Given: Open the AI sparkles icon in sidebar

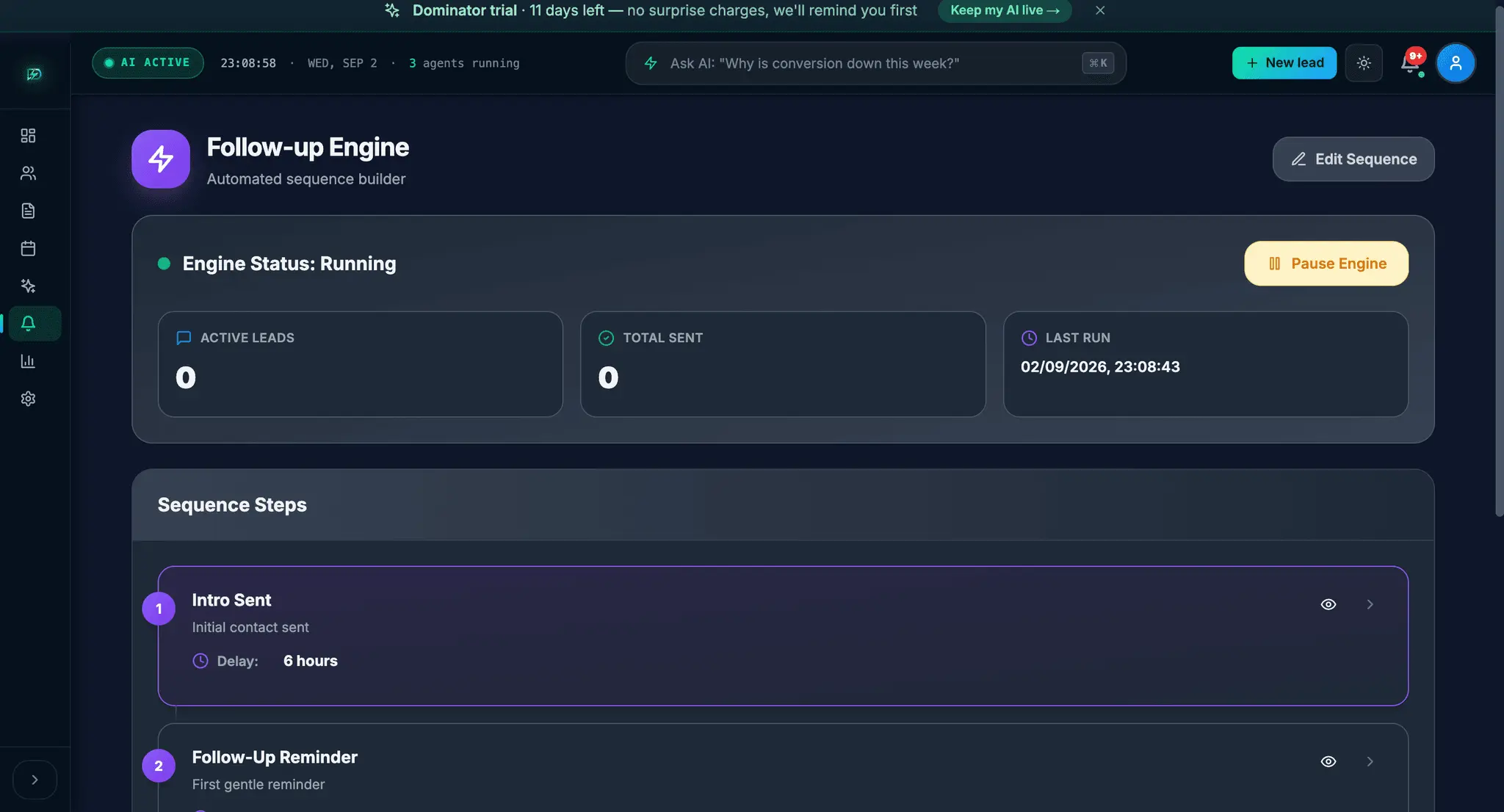Looking at the screenshot, I should (x=28, y=286).
